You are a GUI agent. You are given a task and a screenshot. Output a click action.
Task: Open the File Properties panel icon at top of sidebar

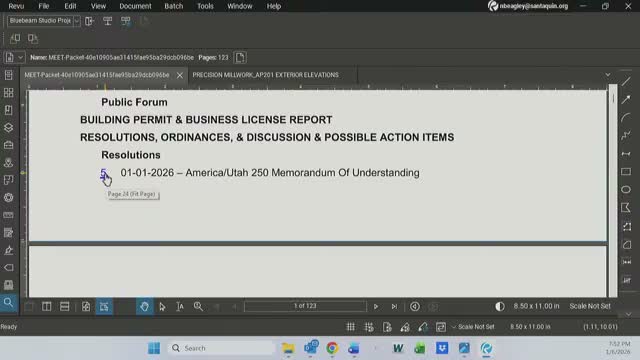(8, 75)
